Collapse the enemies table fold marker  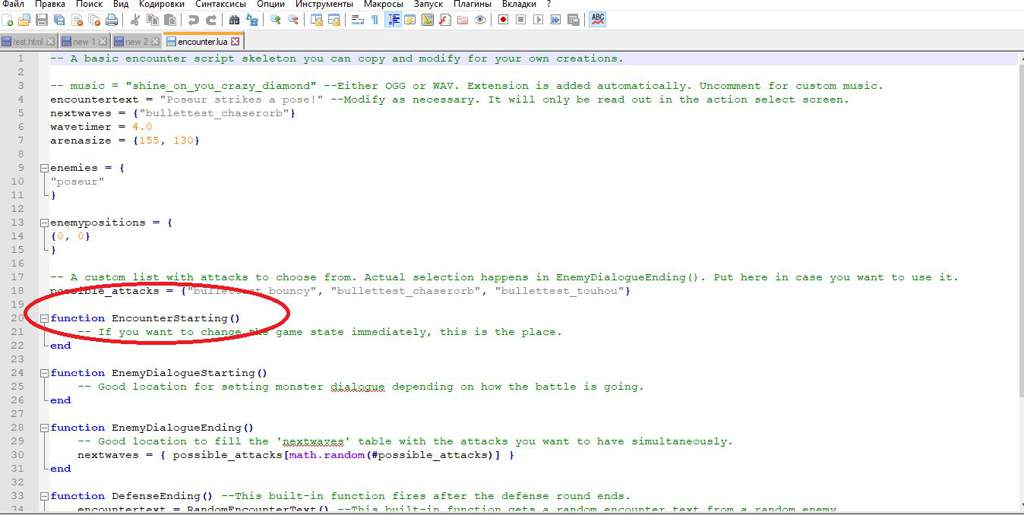click(44, 168)
